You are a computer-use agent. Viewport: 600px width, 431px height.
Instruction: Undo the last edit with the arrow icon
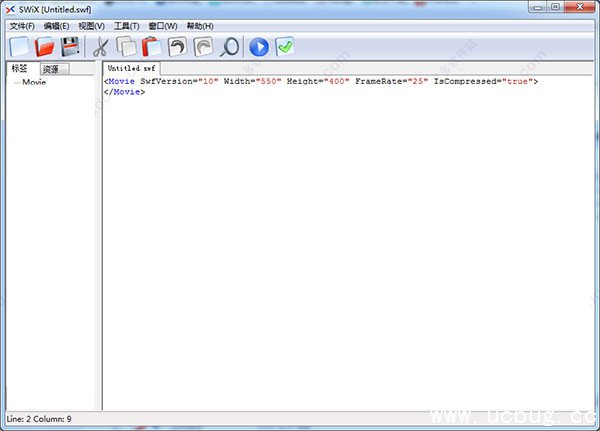(x=177, y=46)
